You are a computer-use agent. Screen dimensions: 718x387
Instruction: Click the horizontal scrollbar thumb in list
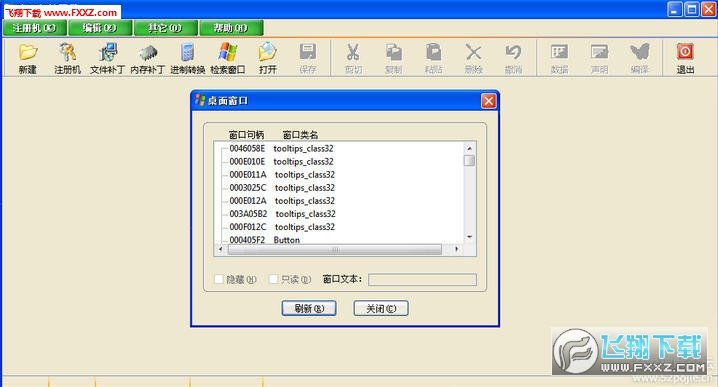(335, 250)
